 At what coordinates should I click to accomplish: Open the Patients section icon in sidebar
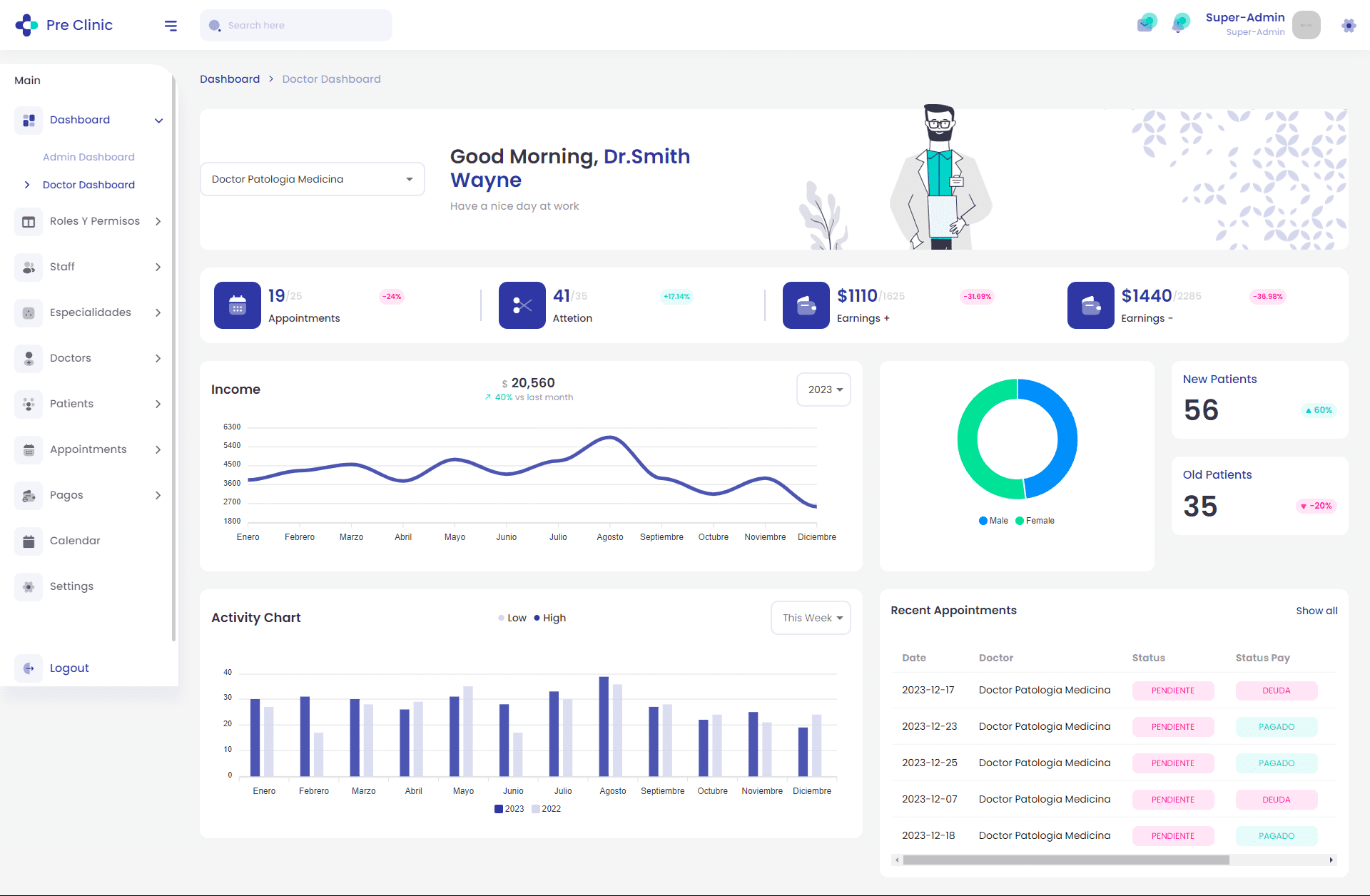pyautogui.click(x=29, y=404)
